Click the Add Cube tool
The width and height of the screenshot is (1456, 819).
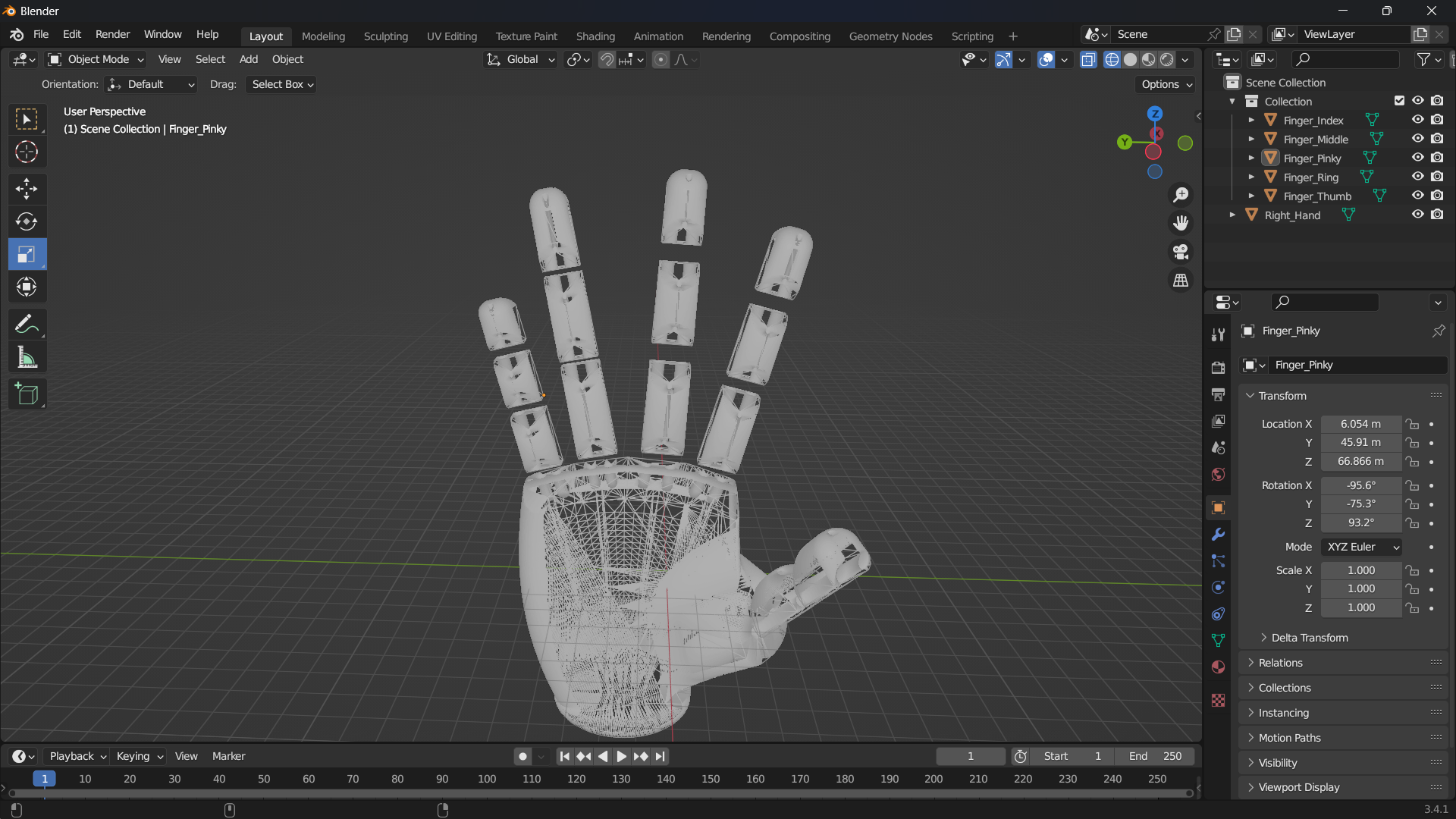pyautogui.click(x=27, y=394)
